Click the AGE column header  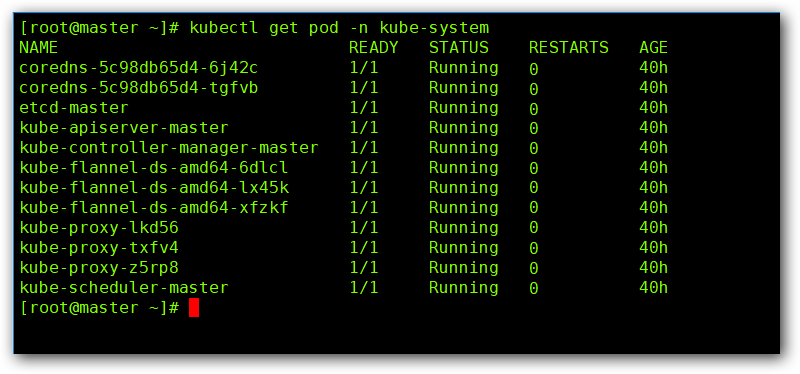tap(654, 48)
